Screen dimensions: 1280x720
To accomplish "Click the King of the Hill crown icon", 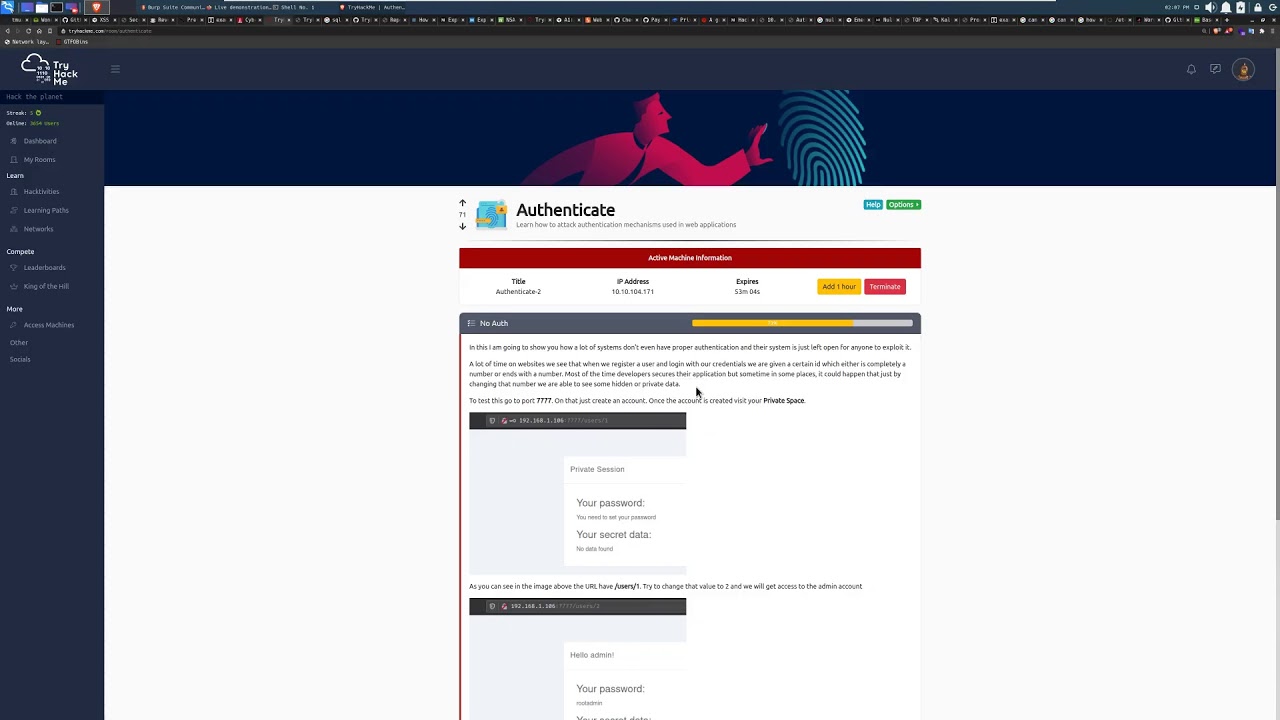I will click(14, 287).
